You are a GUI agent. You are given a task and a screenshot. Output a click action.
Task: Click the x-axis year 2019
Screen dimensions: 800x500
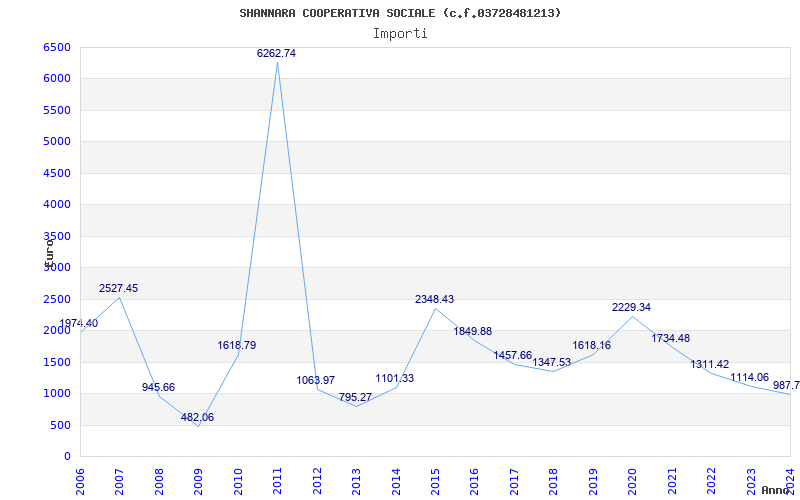(593, 481)
